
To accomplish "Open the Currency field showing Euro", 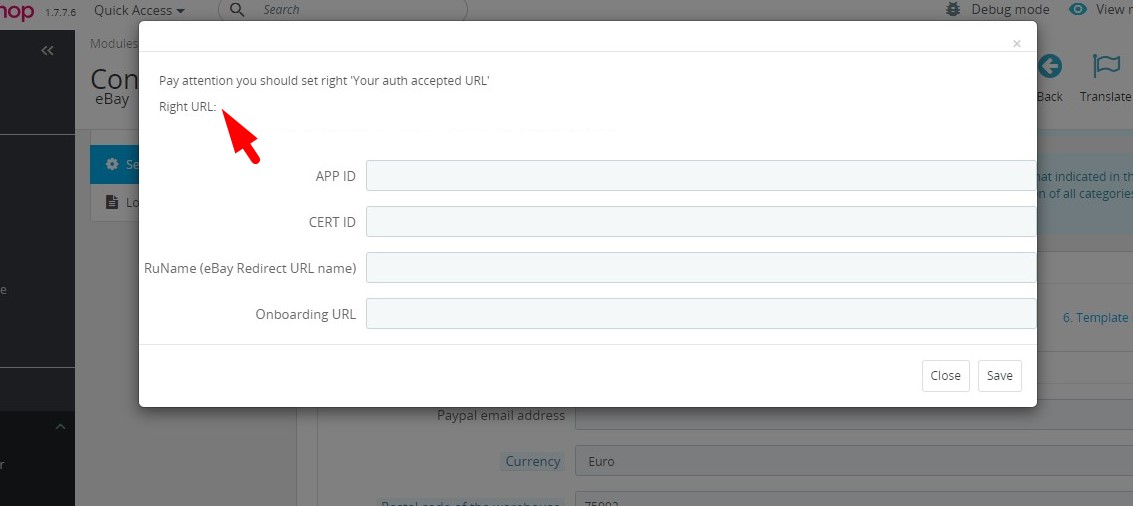I will [850, 461].
